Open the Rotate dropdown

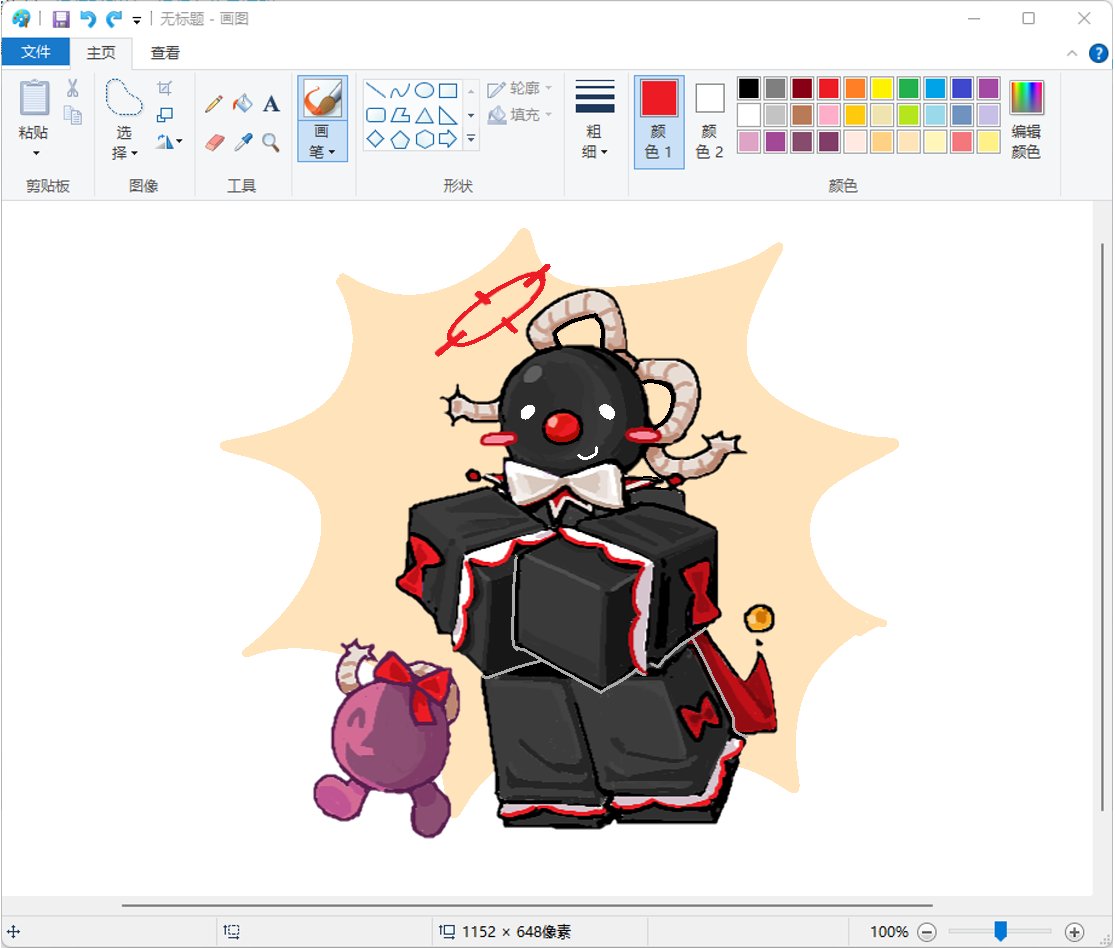(169, 142)
